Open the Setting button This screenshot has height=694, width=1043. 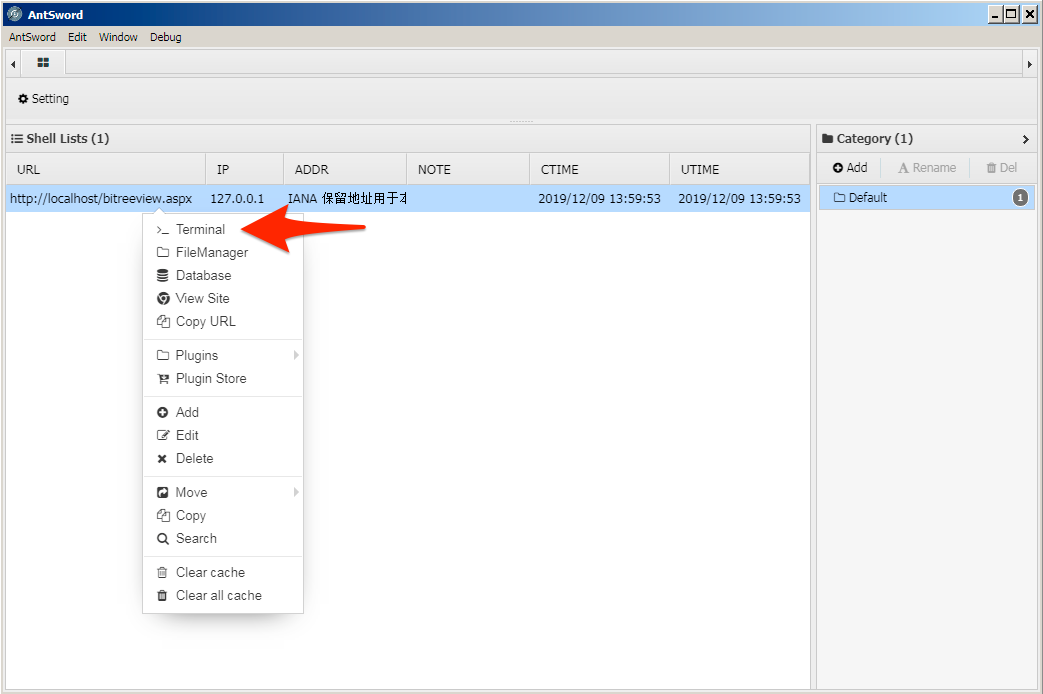click(43, 98)
